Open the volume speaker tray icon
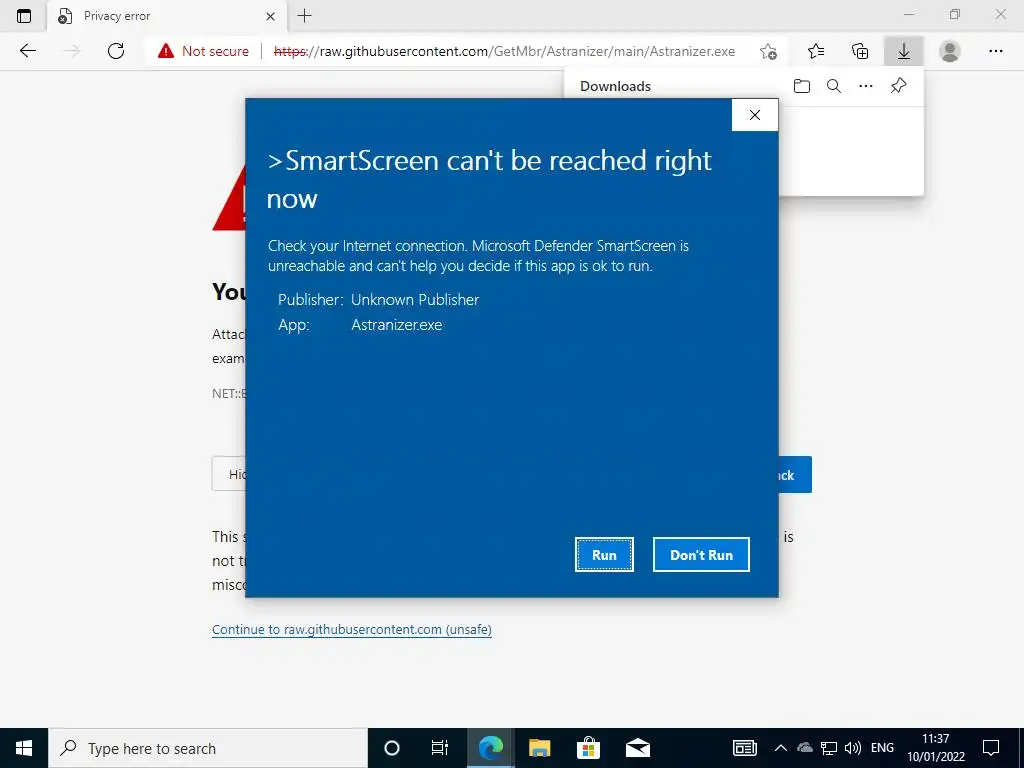 pyautogui.click(x=852, y=748)
